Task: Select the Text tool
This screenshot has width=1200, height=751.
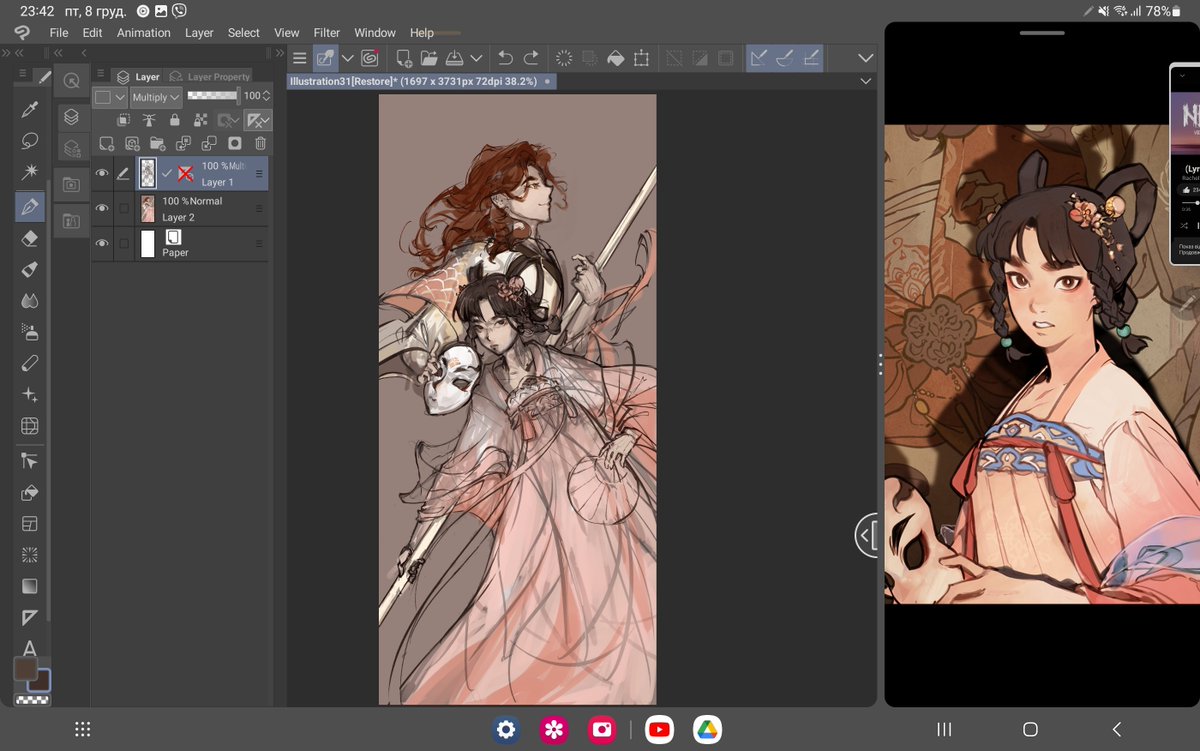Action: tap(30, 649)
